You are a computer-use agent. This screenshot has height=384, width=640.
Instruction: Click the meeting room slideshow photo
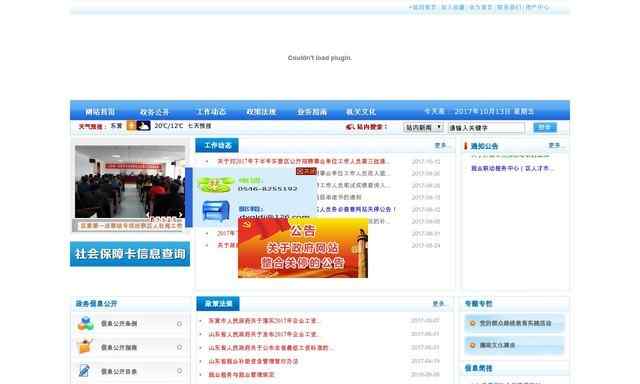[x=130, y=182]
